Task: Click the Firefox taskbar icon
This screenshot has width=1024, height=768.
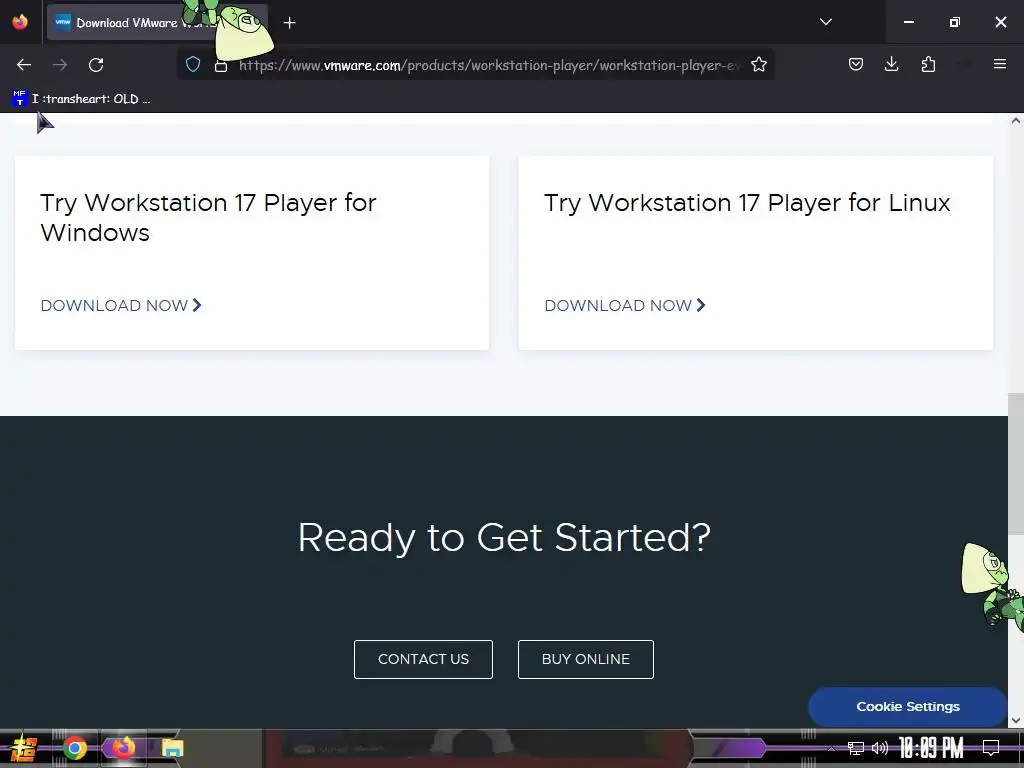Action: pyautogui.click(x=123, y=748)
